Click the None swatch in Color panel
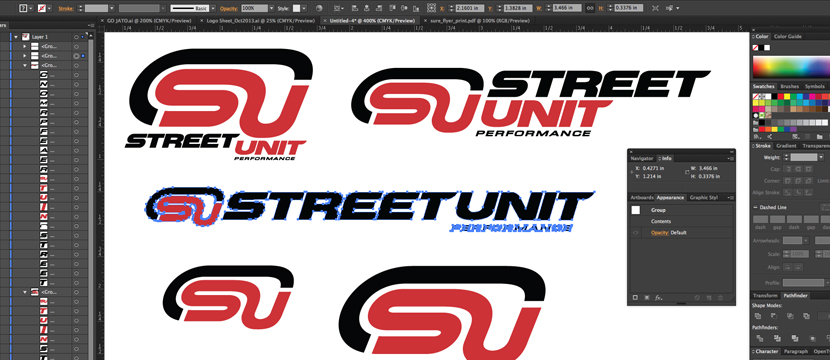 [755, 48]
